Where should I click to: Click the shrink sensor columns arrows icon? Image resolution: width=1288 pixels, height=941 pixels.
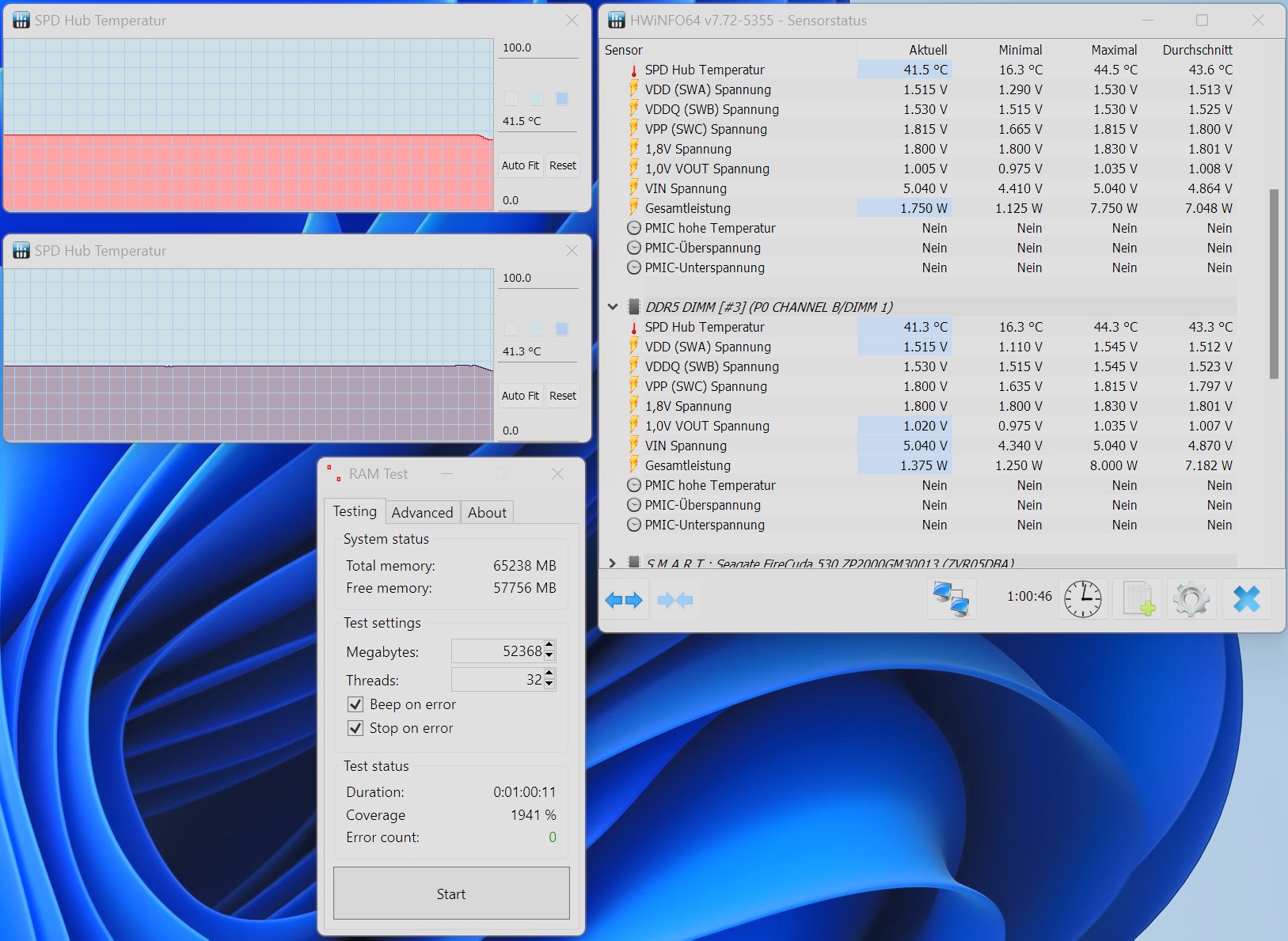click(675, 600)
